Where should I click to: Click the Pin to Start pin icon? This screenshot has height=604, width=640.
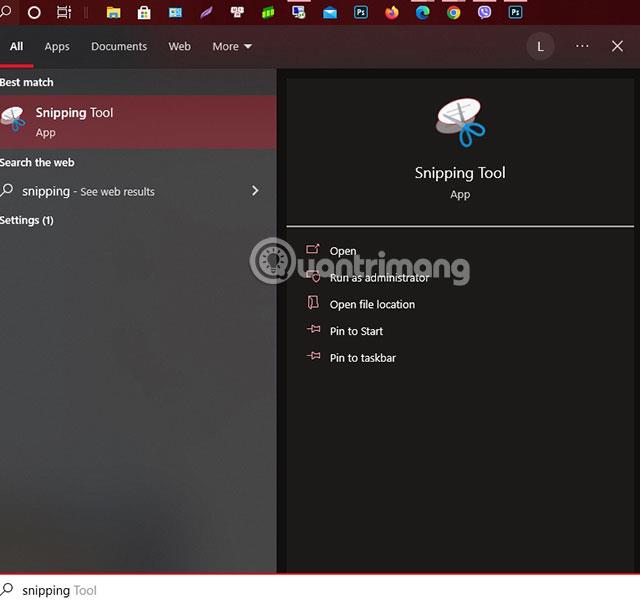[x=313, y=329]
